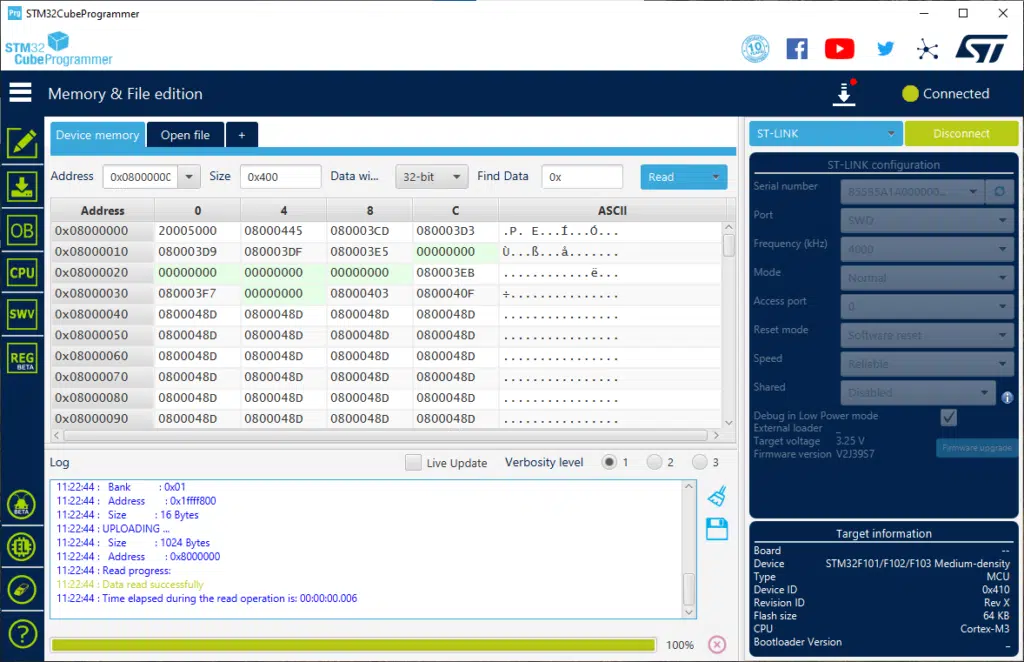Open the YouTube link icon
Screen dimensions: 1024x662
840,49
